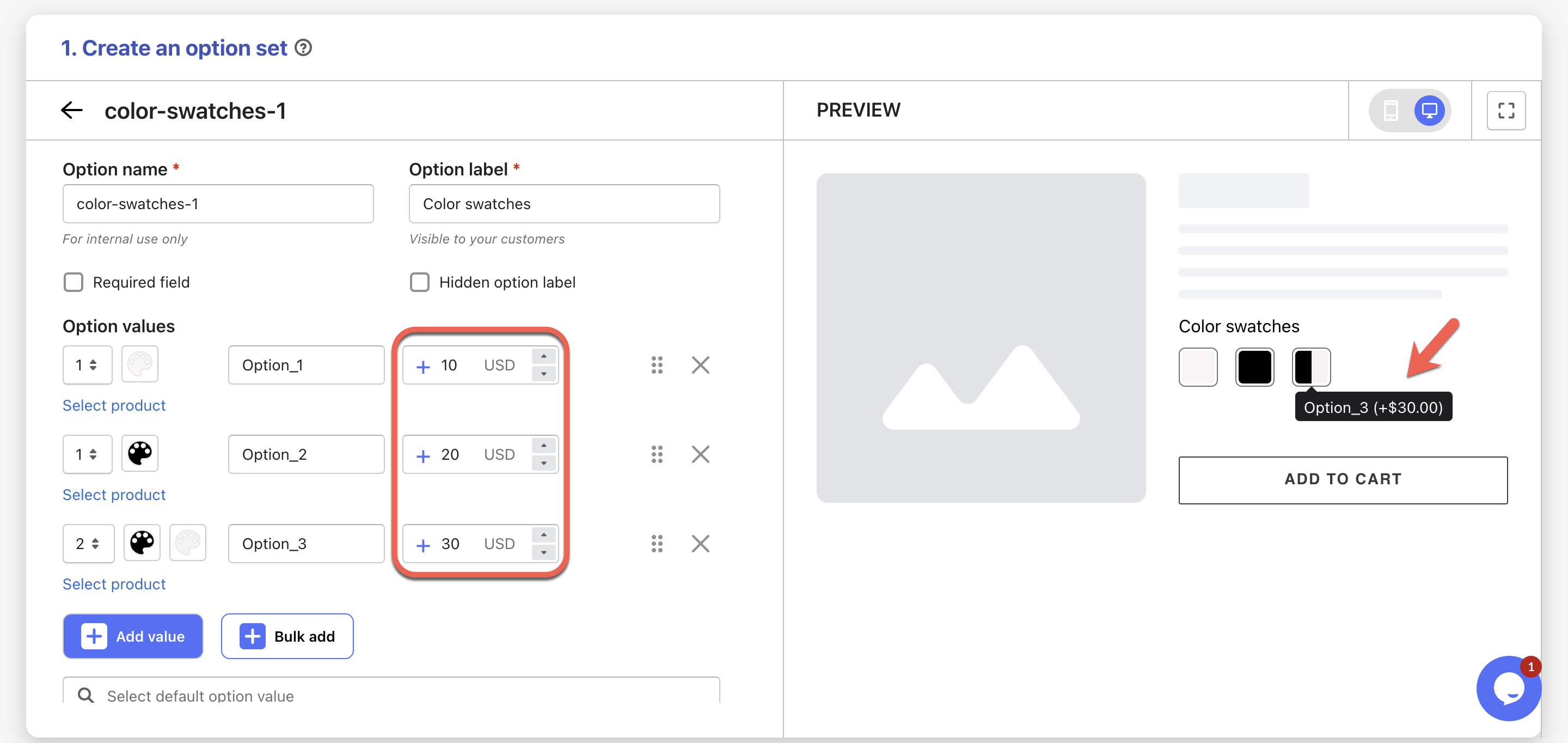Click the Option label text field
Image resolution: width=1568 pixels, height=743 pixels.
563,204
